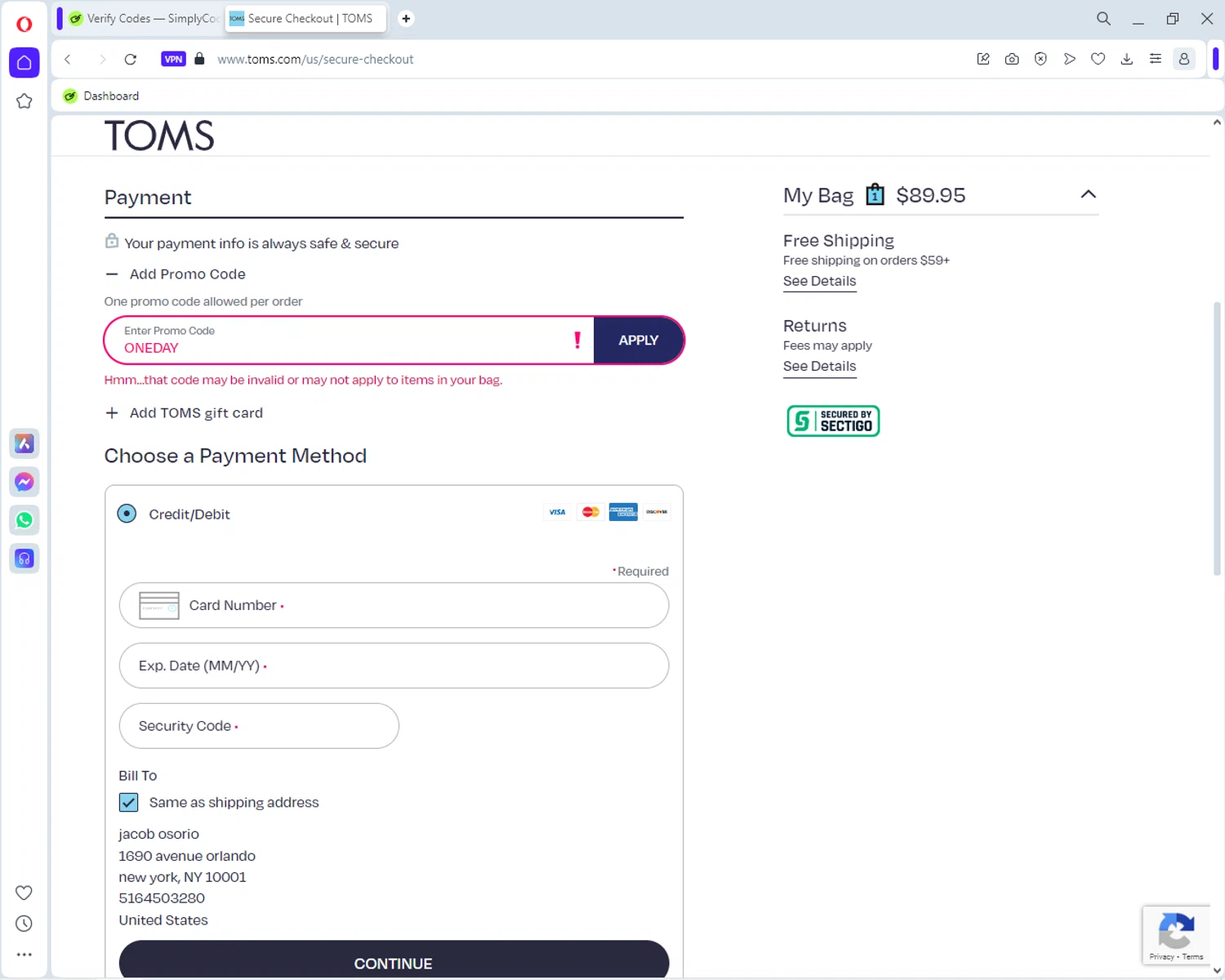Click the scroll down arrow at bottom
Viewport: 1225px width, 980px height.
click(x=1217, y=971)
